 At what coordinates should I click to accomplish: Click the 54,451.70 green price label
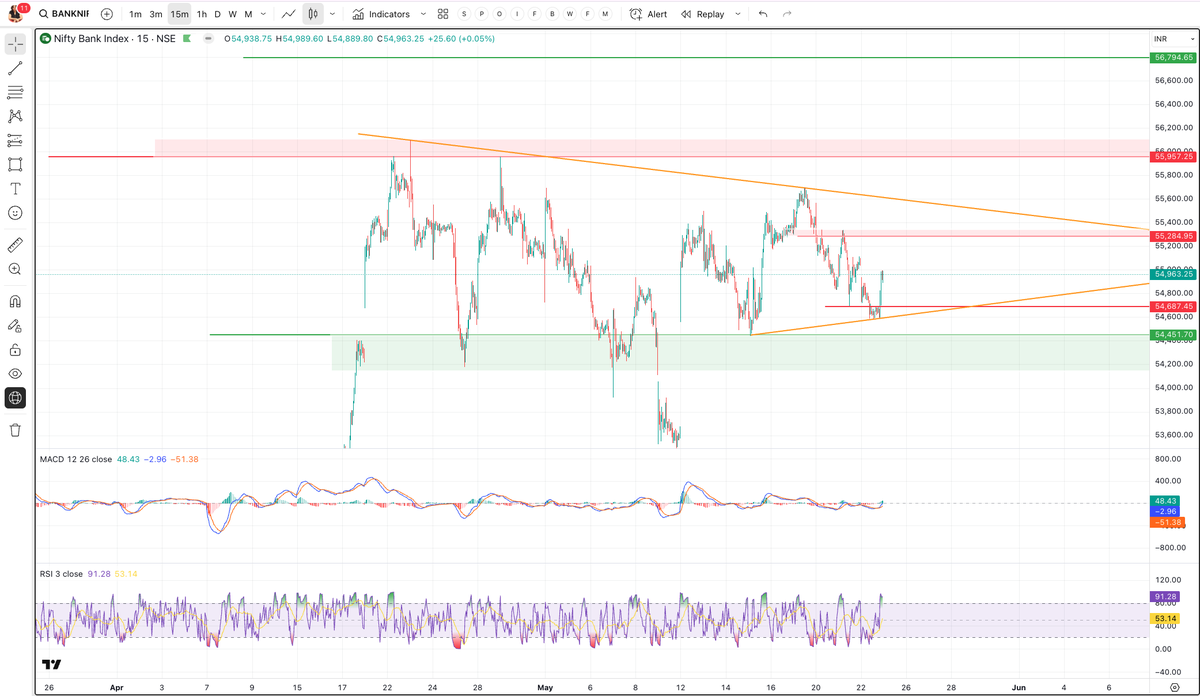(x=1174, y=334)
